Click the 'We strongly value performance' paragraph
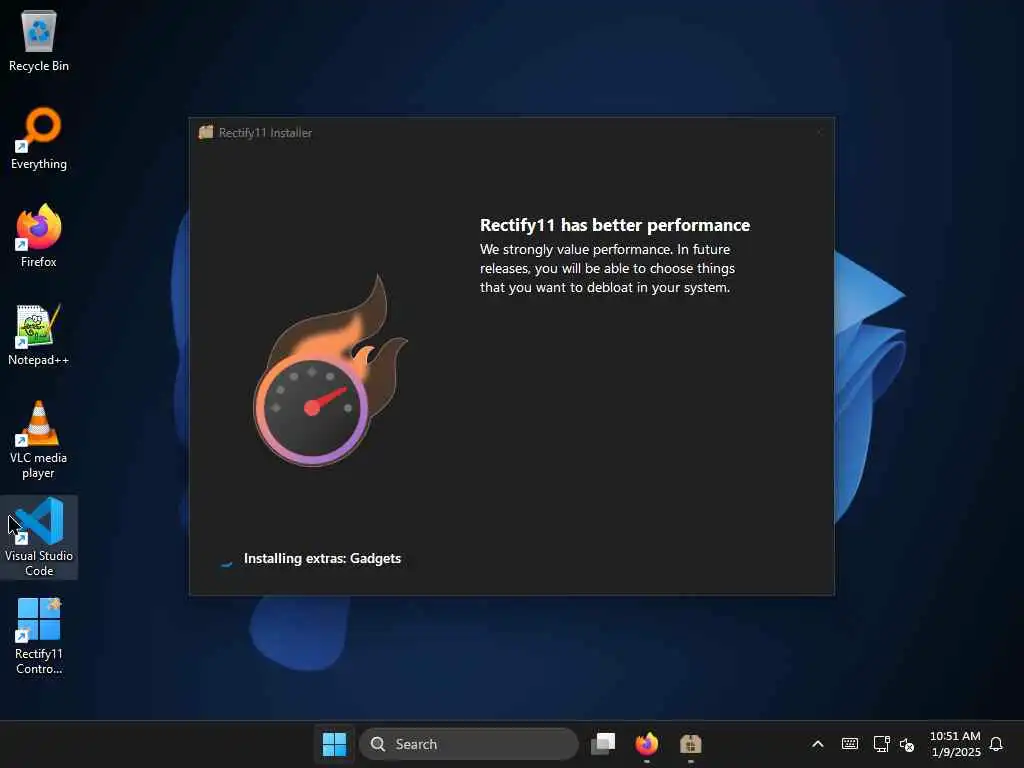Viewport: 1024px width, 768px height. 607,268
